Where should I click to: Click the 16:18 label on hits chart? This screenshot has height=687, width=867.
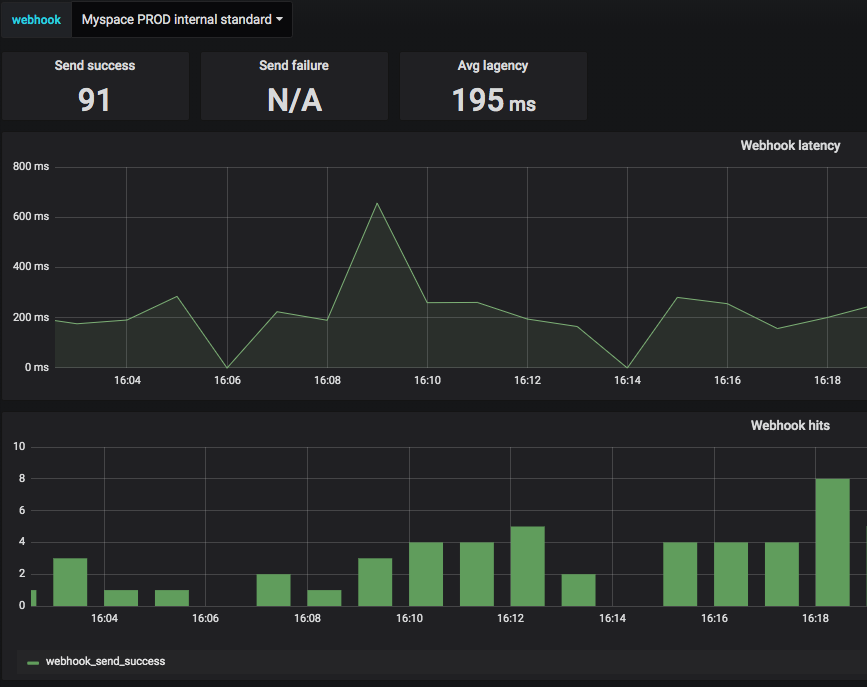click(x=815, y=618)
